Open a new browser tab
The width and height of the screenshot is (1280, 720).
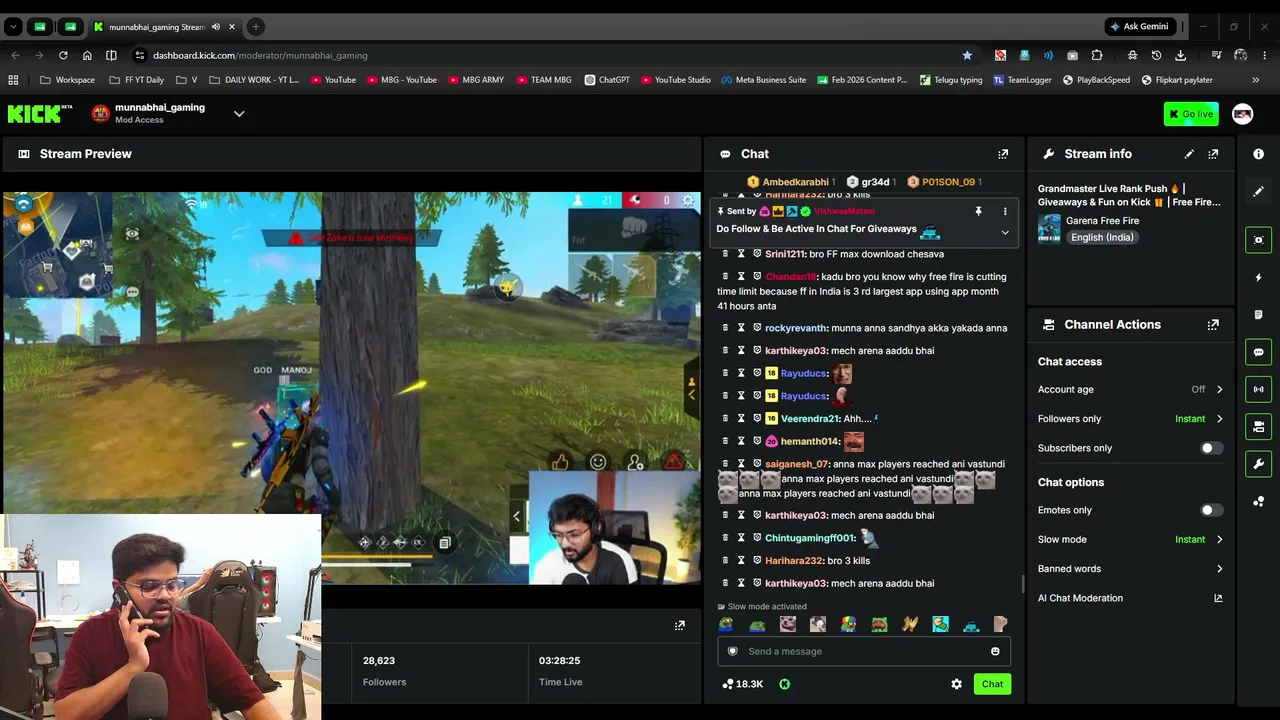tap(256, 27)
